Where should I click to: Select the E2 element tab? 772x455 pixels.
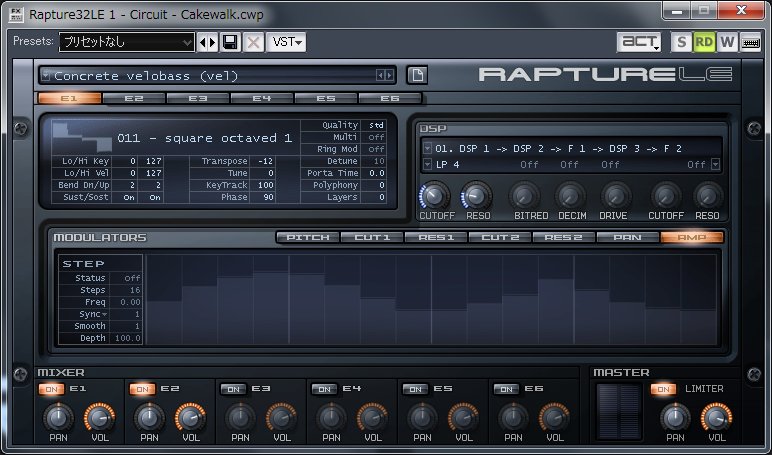(x=134, y=98)
